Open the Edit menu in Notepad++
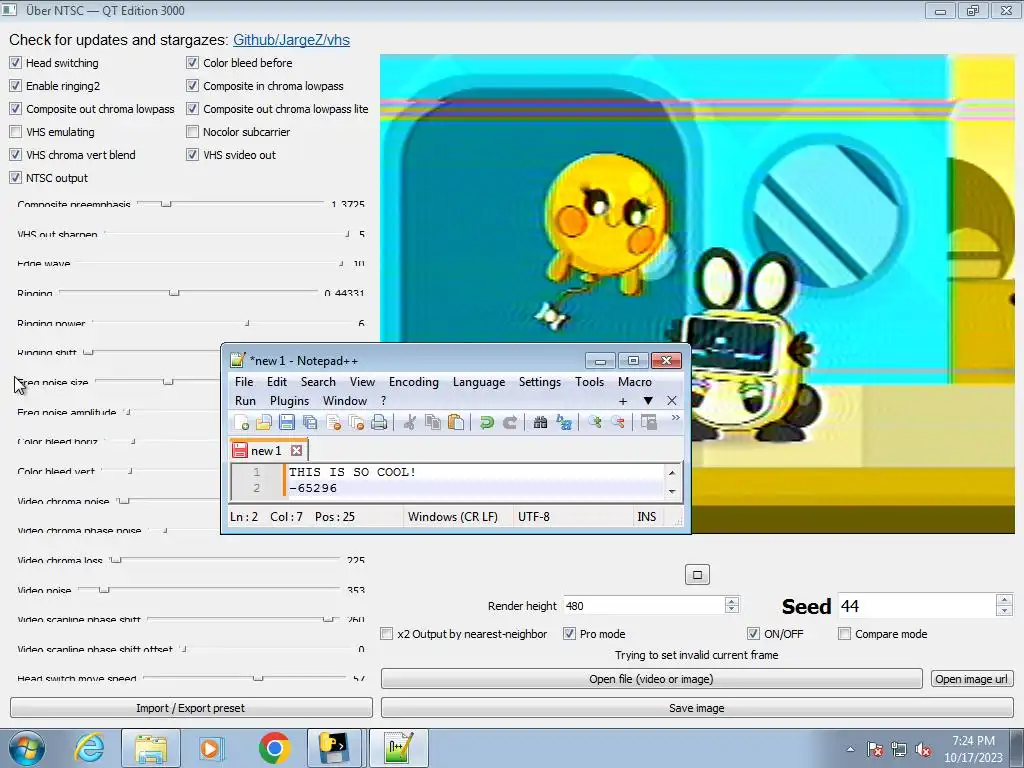 click(x=277, y=382)
